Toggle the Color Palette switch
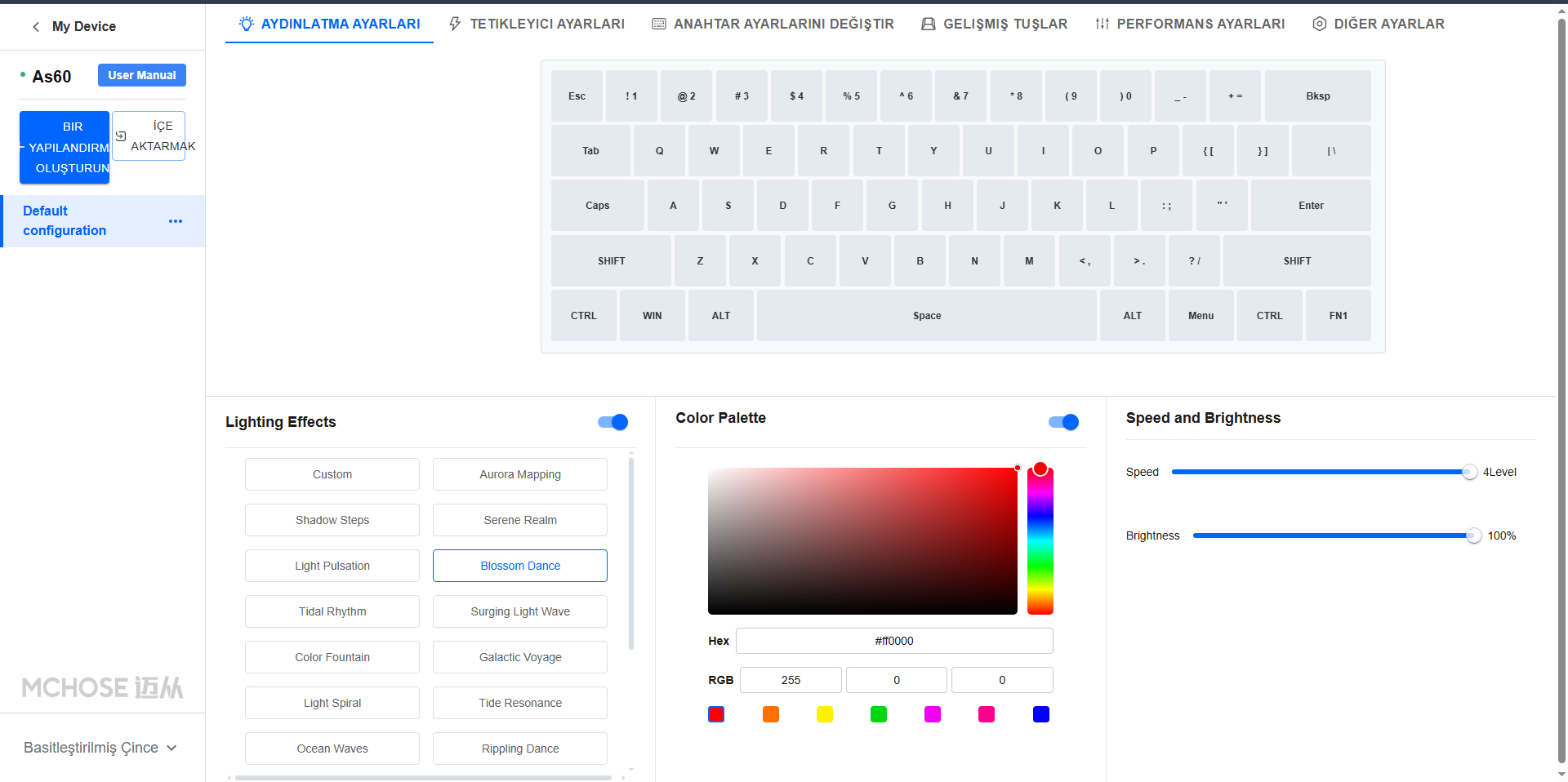This screenshot has width=1568, height=782. coord(1063,422)
